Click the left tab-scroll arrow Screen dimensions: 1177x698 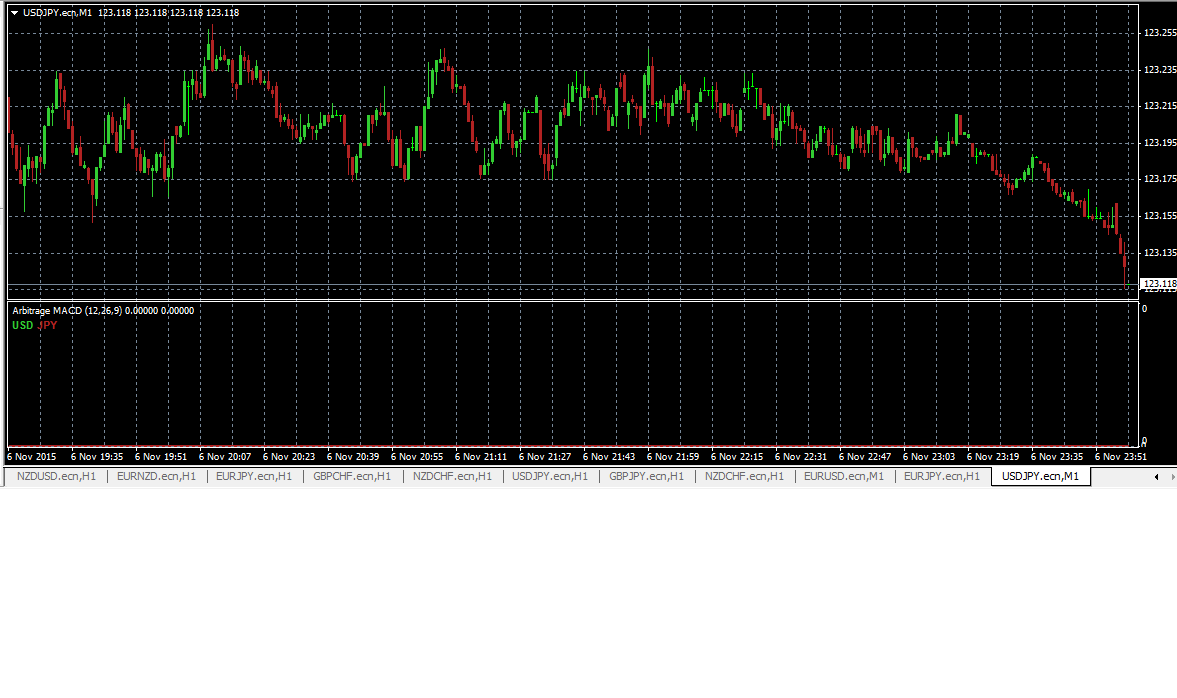(1156, 477)
